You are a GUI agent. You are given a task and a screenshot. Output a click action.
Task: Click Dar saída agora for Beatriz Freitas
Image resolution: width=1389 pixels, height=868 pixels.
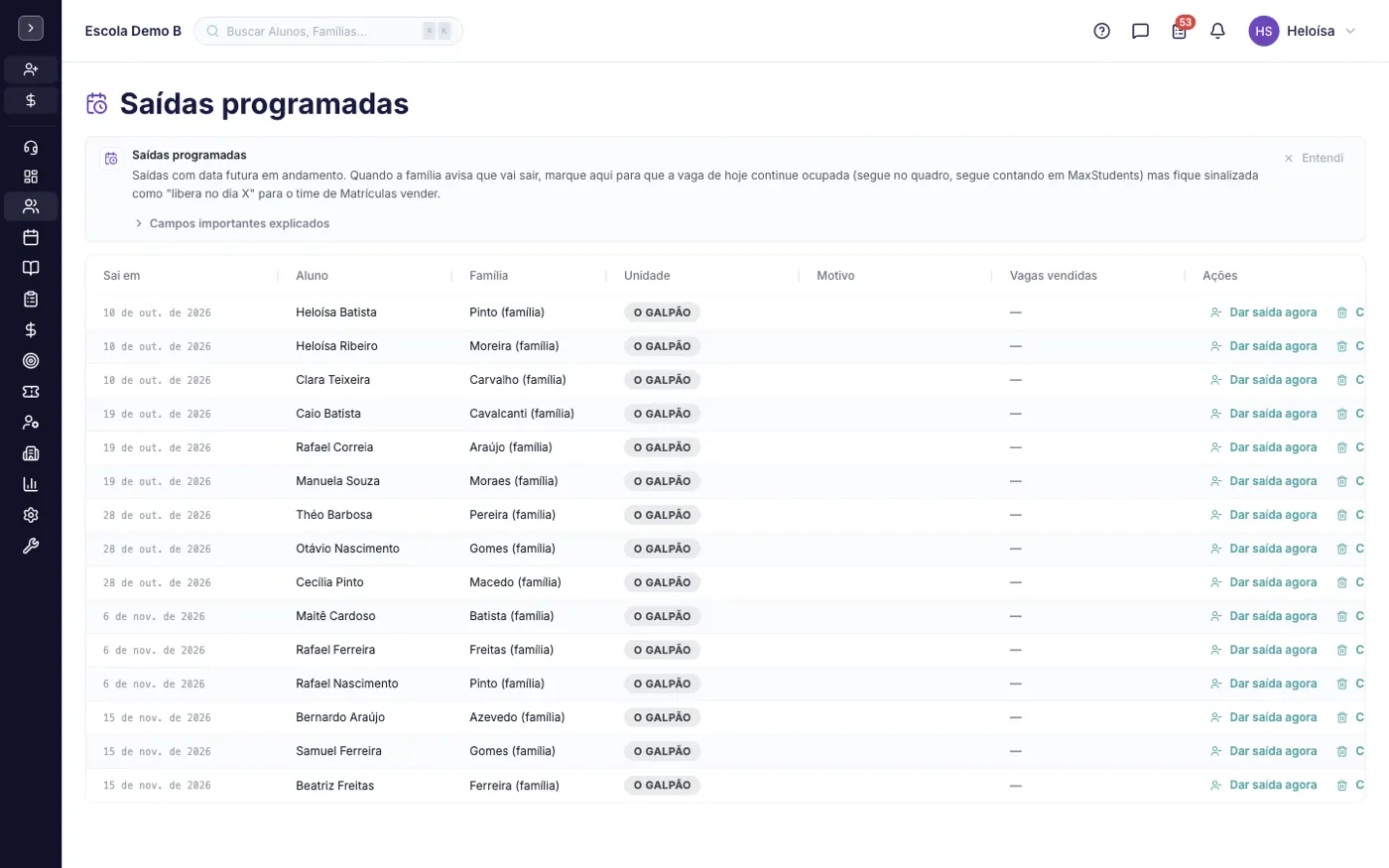[x=1264, y=785]
